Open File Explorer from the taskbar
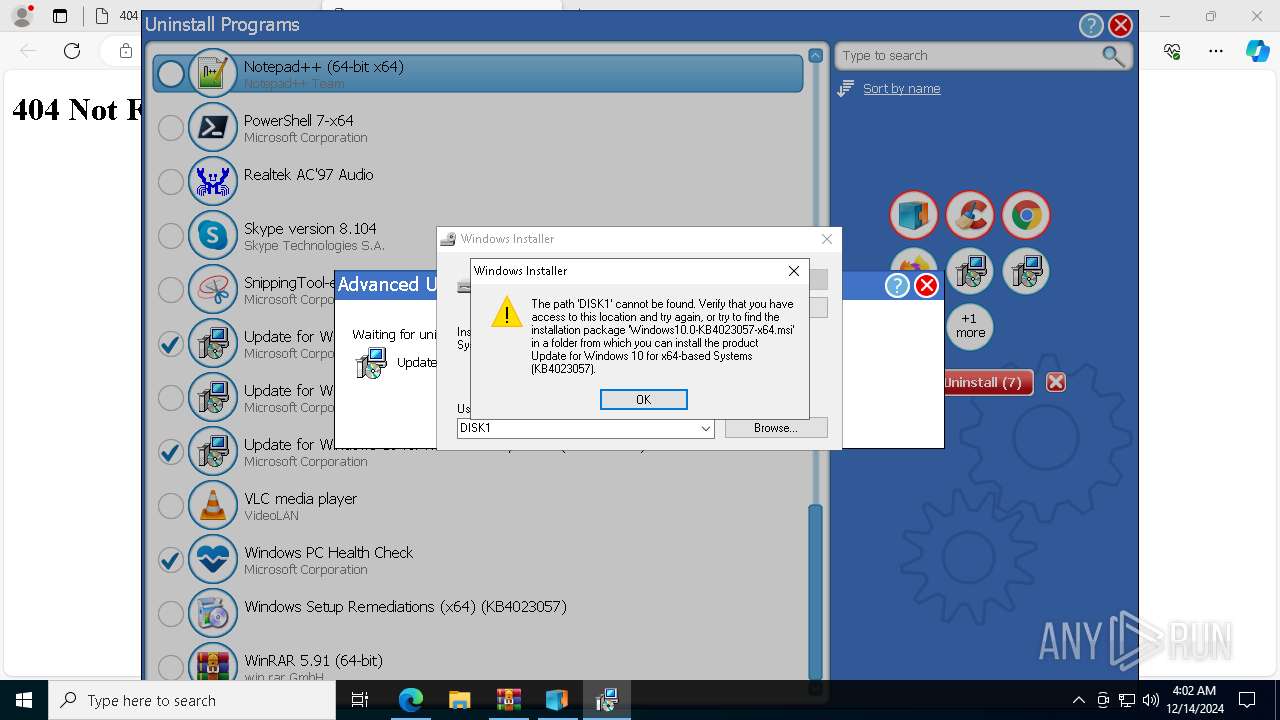The width and height of the screenshot is (1280, 720). 459,700
